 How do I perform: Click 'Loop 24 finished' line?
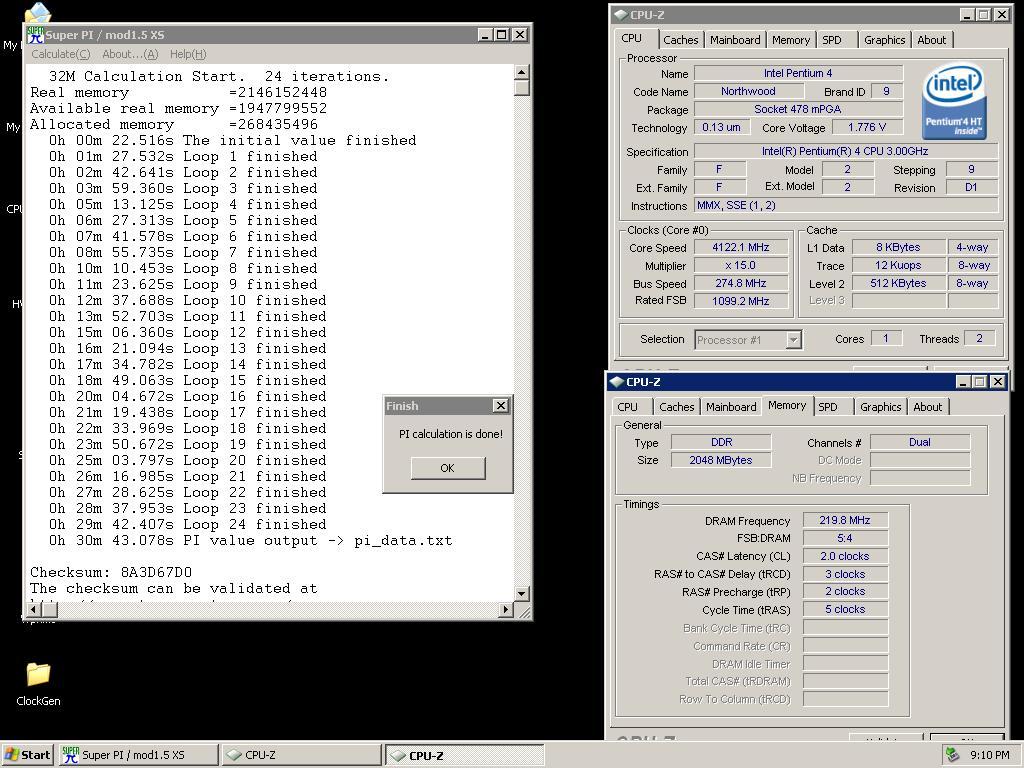[x=187, y=524]
